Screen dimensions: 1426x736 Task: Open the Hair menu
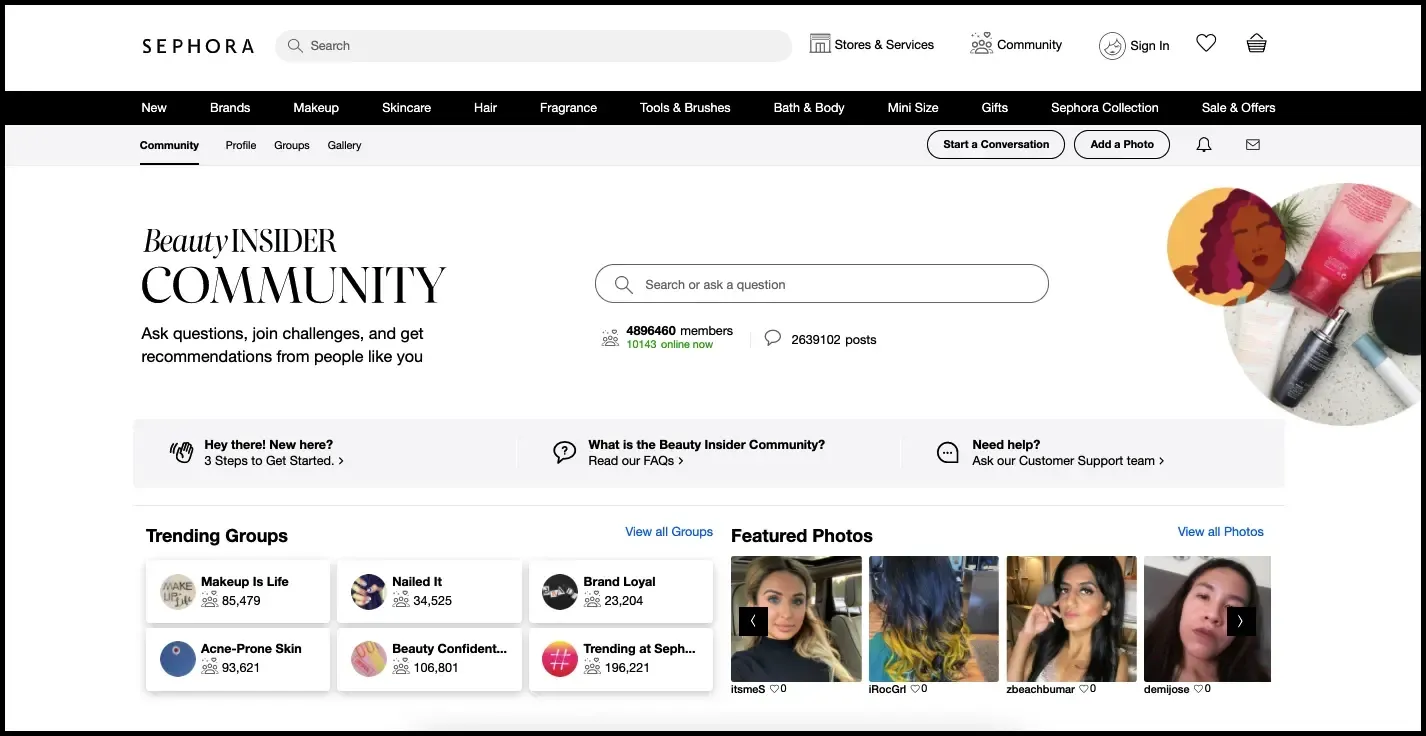click(485, 108)
